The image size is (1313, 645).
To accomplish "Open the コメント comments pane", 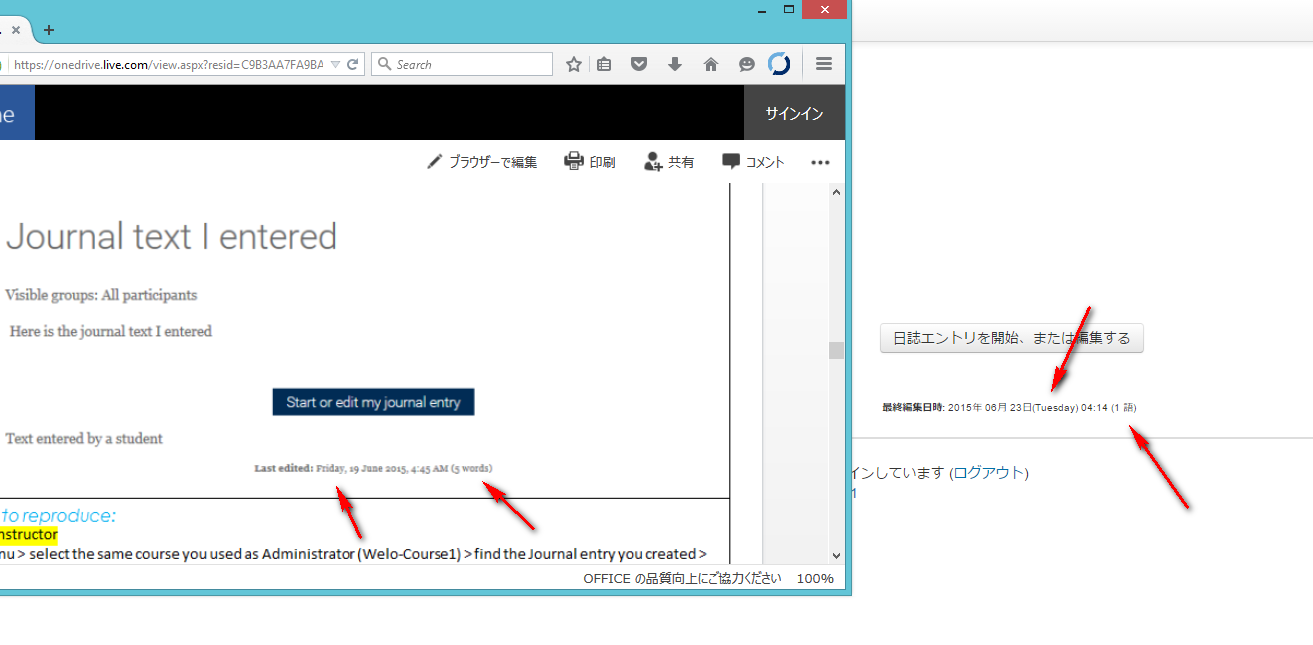I will pyautogui.click(x=754, y=162).
